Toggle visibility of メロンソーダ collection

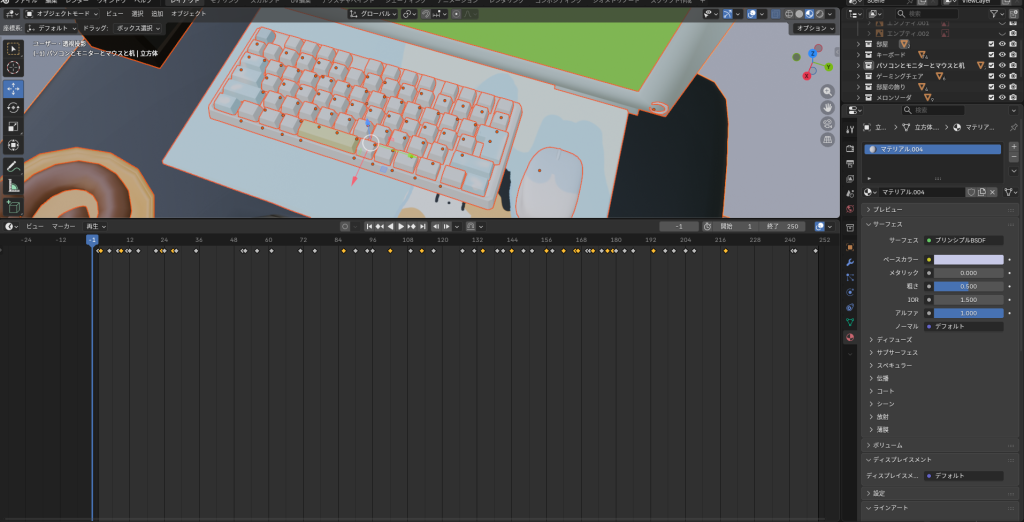point(1002,97)
